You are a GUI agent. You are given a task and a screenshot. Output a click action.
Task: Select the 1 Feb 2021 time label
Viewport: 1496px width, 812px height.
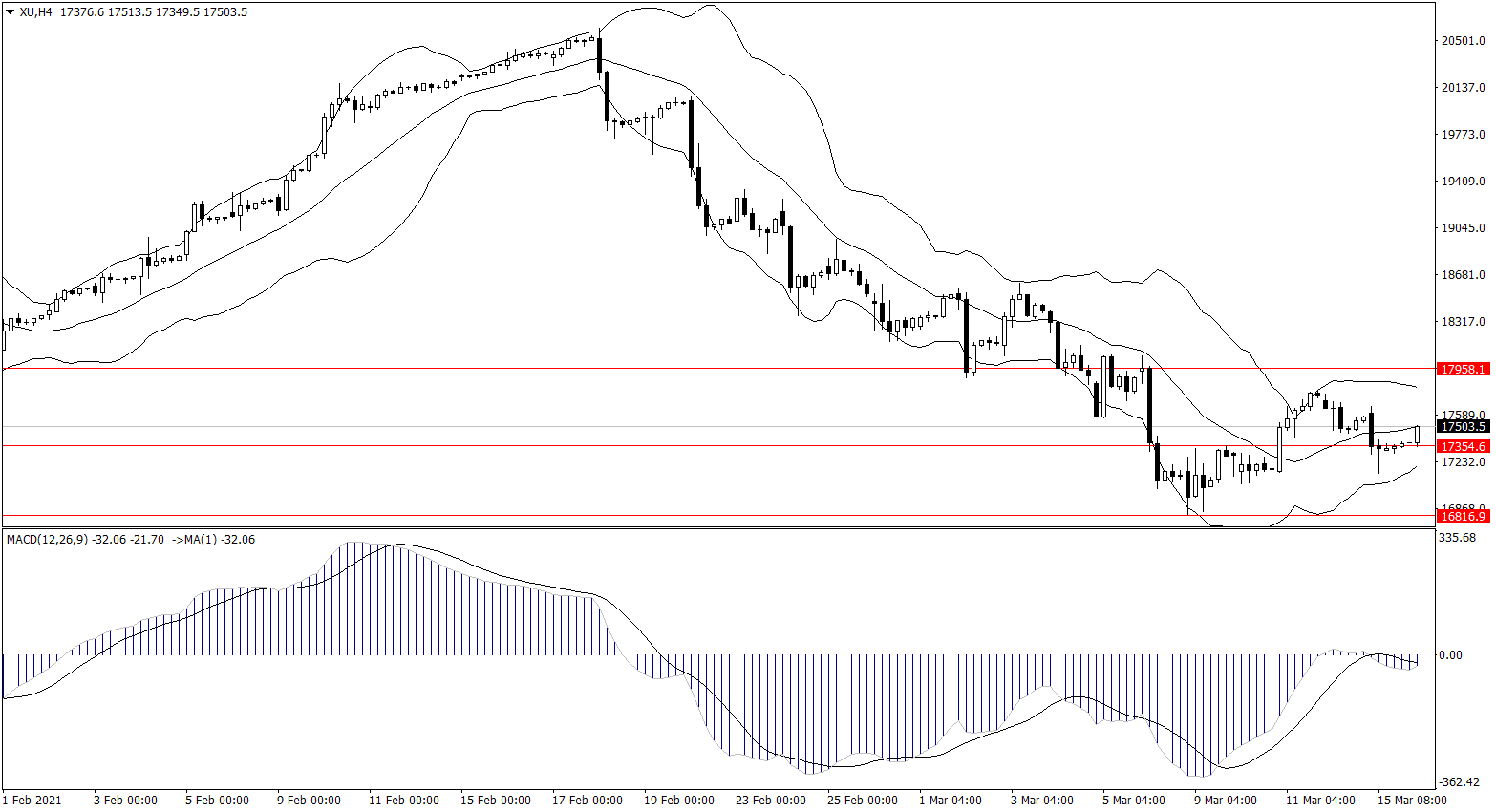point(32,801)
